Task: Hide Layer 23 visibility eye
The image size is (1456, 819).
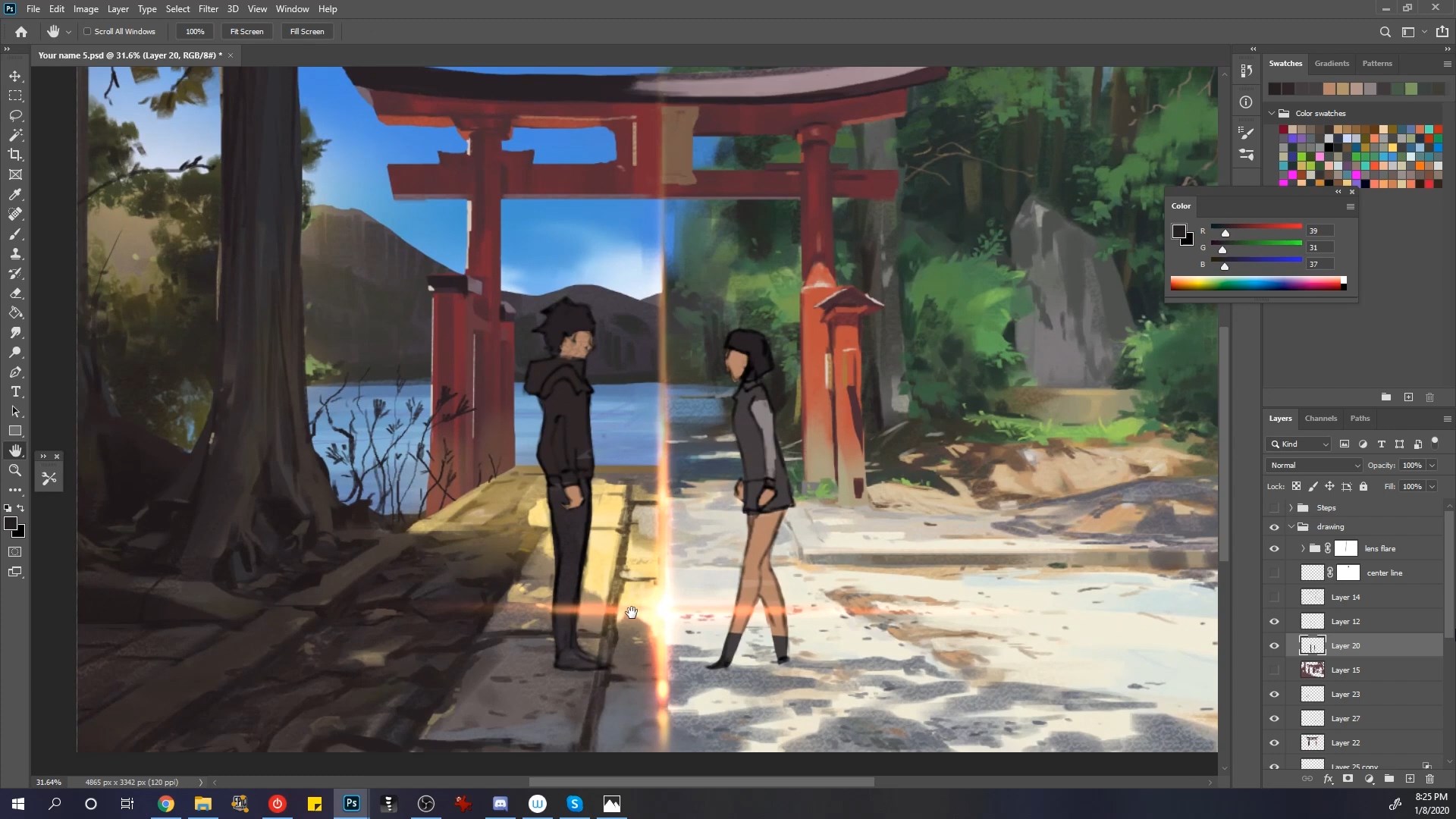Action: (x=1274, y=695)
